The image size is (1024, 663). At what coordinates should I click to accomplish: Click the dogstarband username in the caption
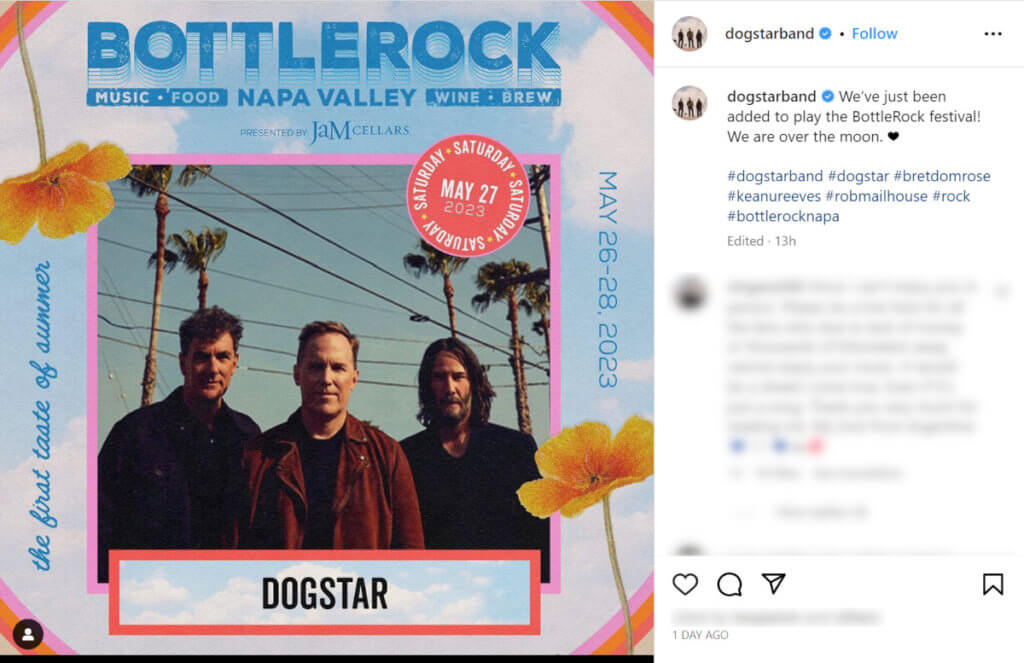coord(771,96)
